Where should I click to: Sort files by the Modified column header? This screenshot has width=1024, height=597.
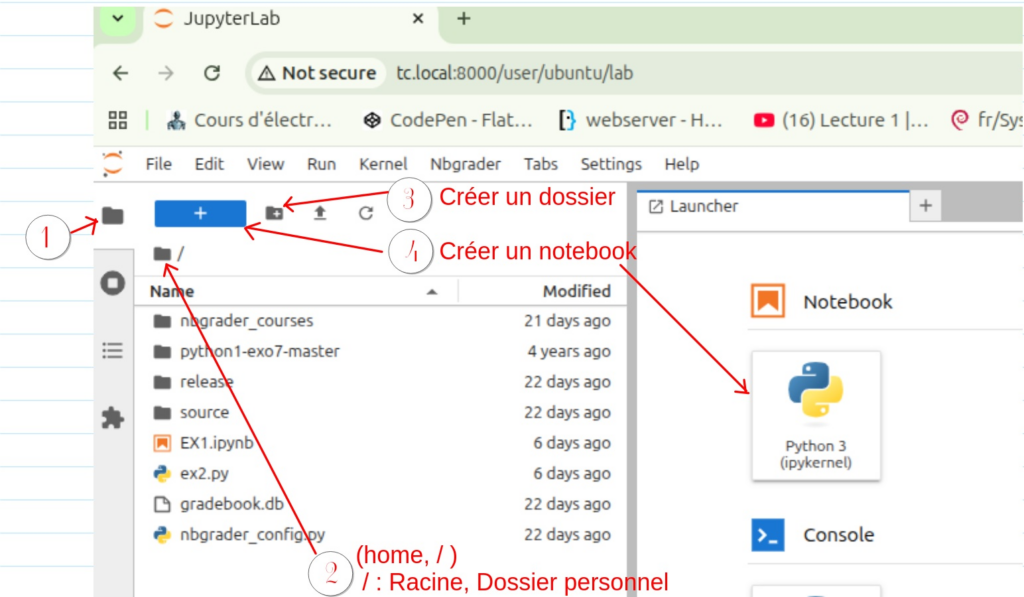(576, 291)
